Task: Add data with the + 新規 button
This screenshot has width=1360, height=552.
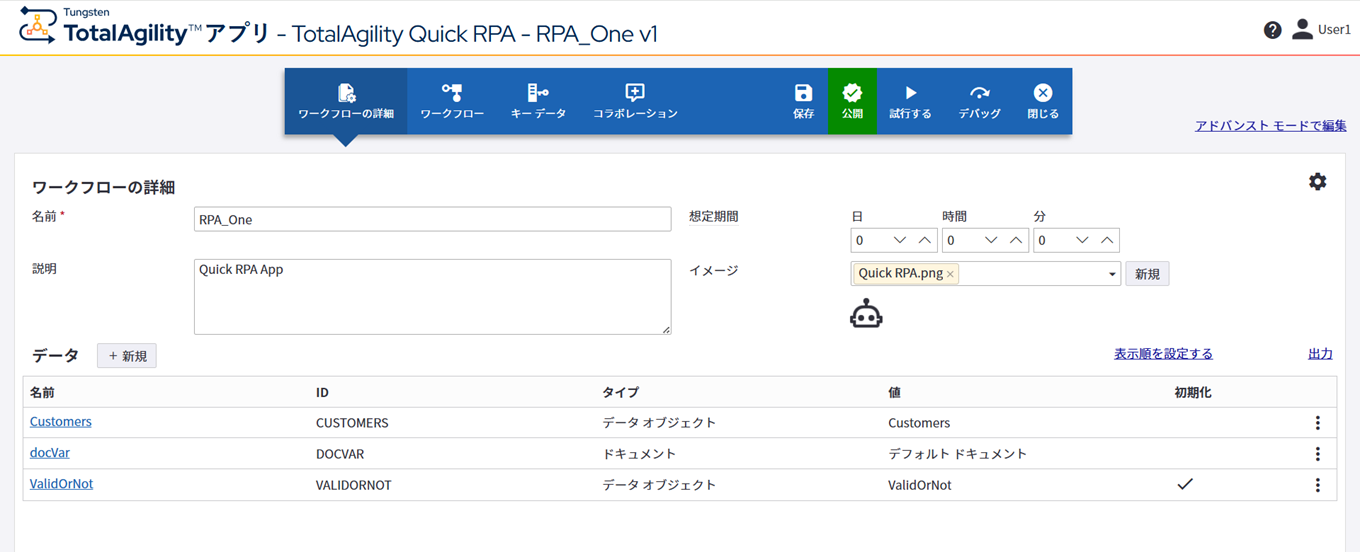Action: [x=127, y=356]
